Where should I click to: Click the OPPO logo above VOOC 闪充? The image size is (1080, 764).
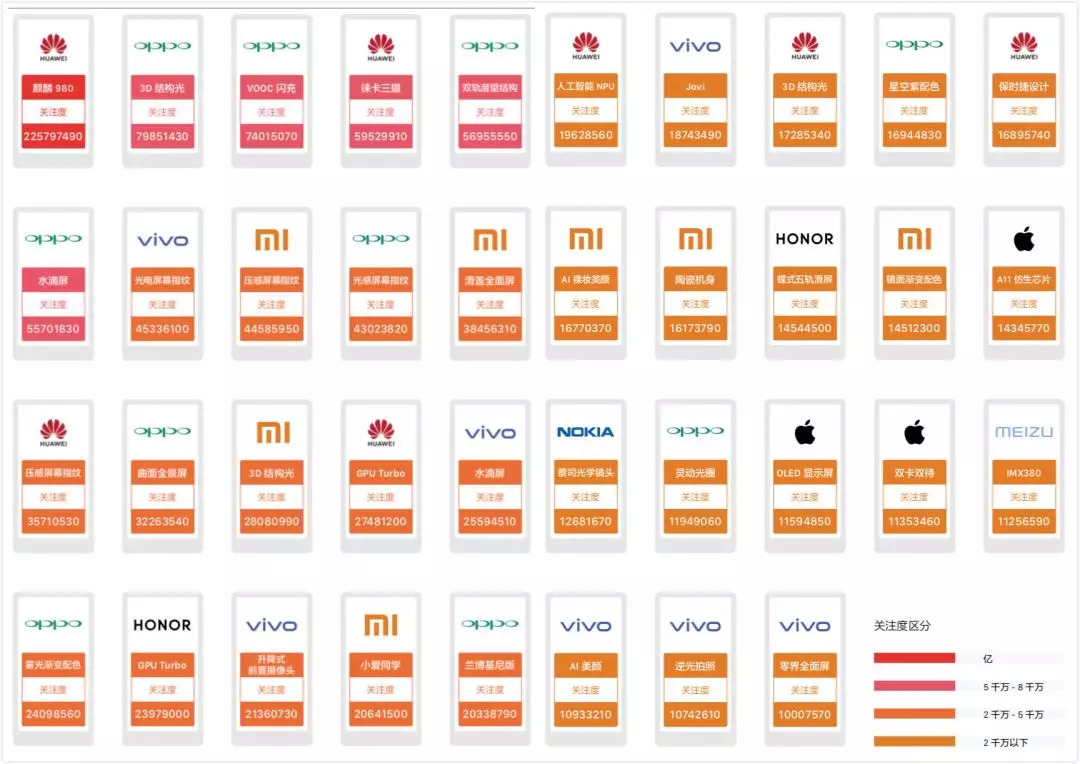[271, 46]
